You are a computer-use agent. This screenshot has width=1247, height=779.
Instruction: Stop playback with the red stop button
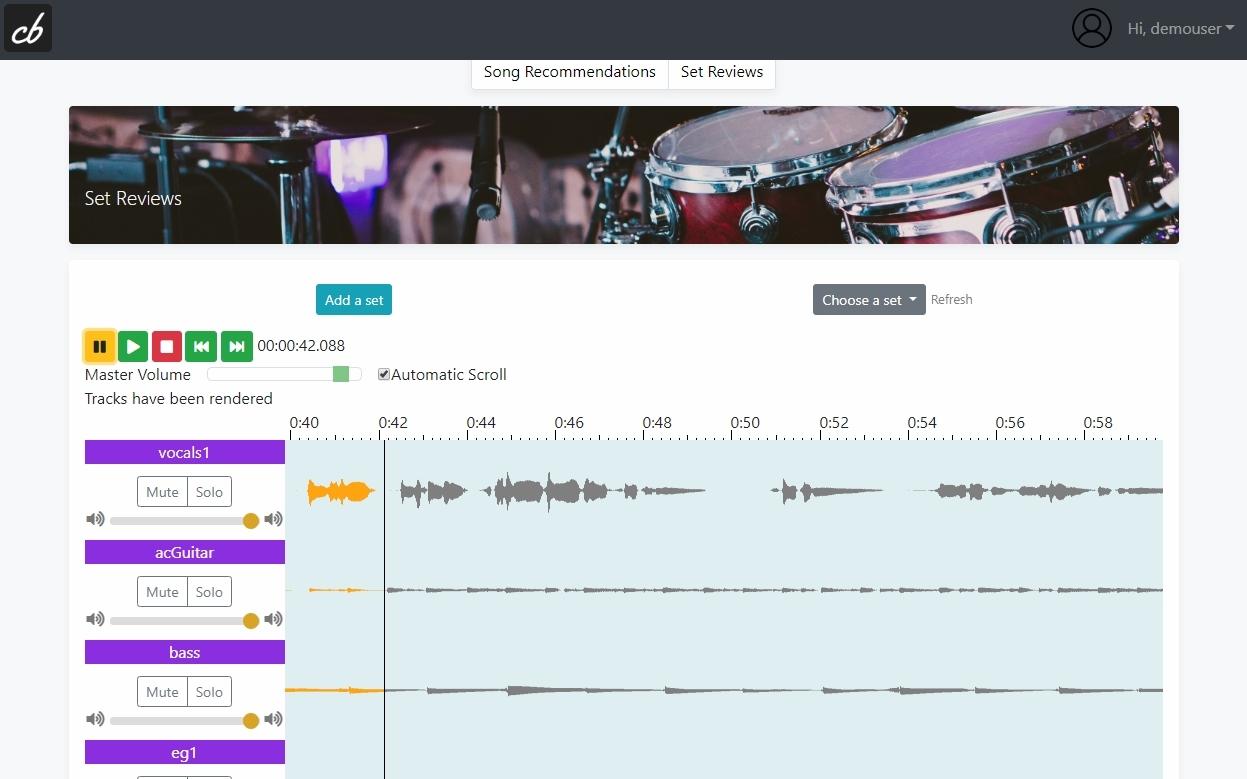point(167,346)
